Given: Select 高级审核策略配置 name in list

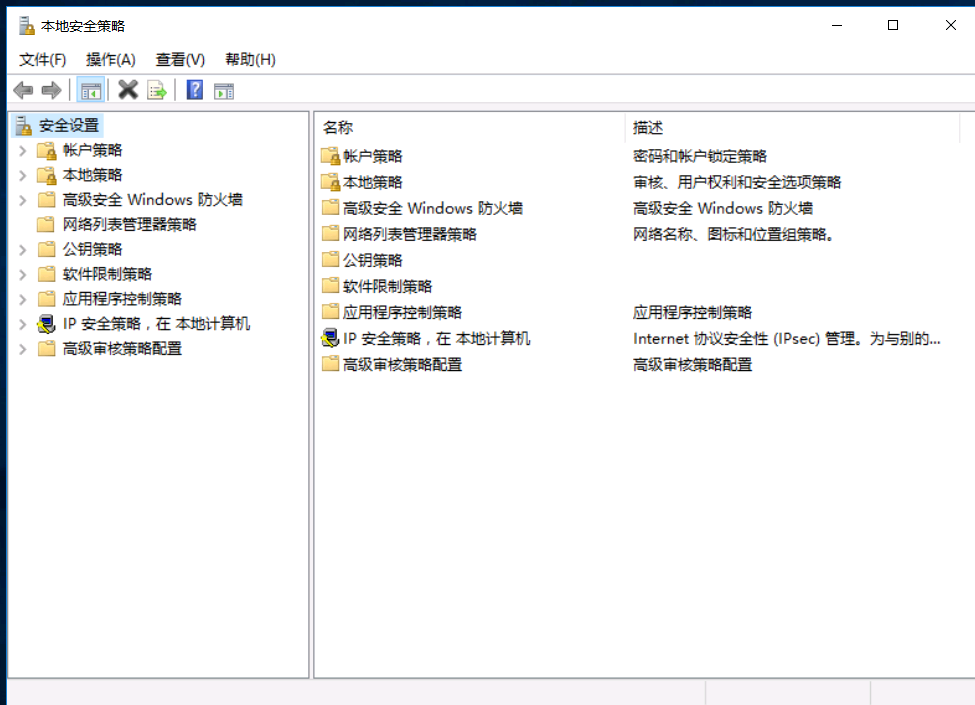Looking at the screenshot, I should click(402, 365).
